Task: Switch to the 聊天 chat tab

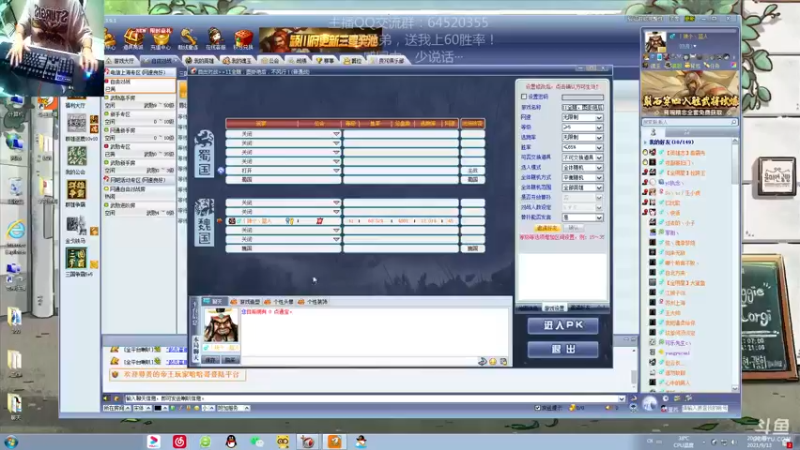Action: [213, 302]
